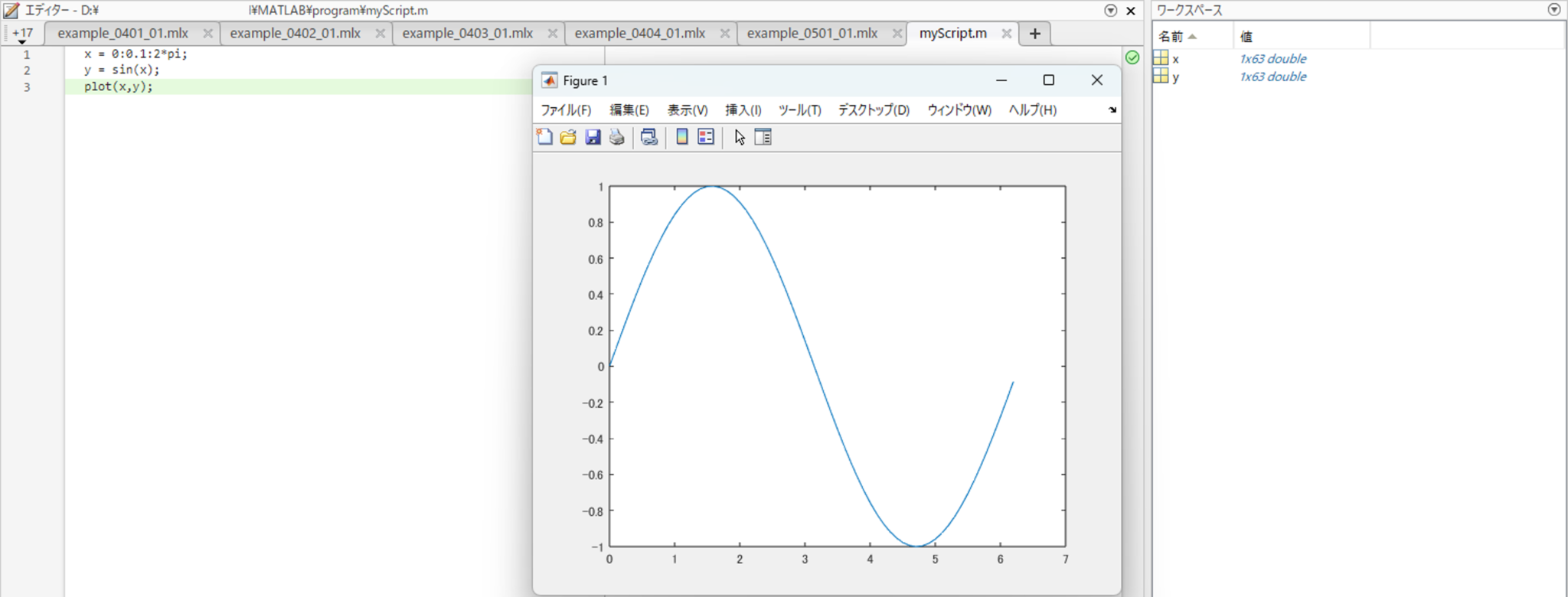Open a file with the folder icon

click(x=568, y=137)
